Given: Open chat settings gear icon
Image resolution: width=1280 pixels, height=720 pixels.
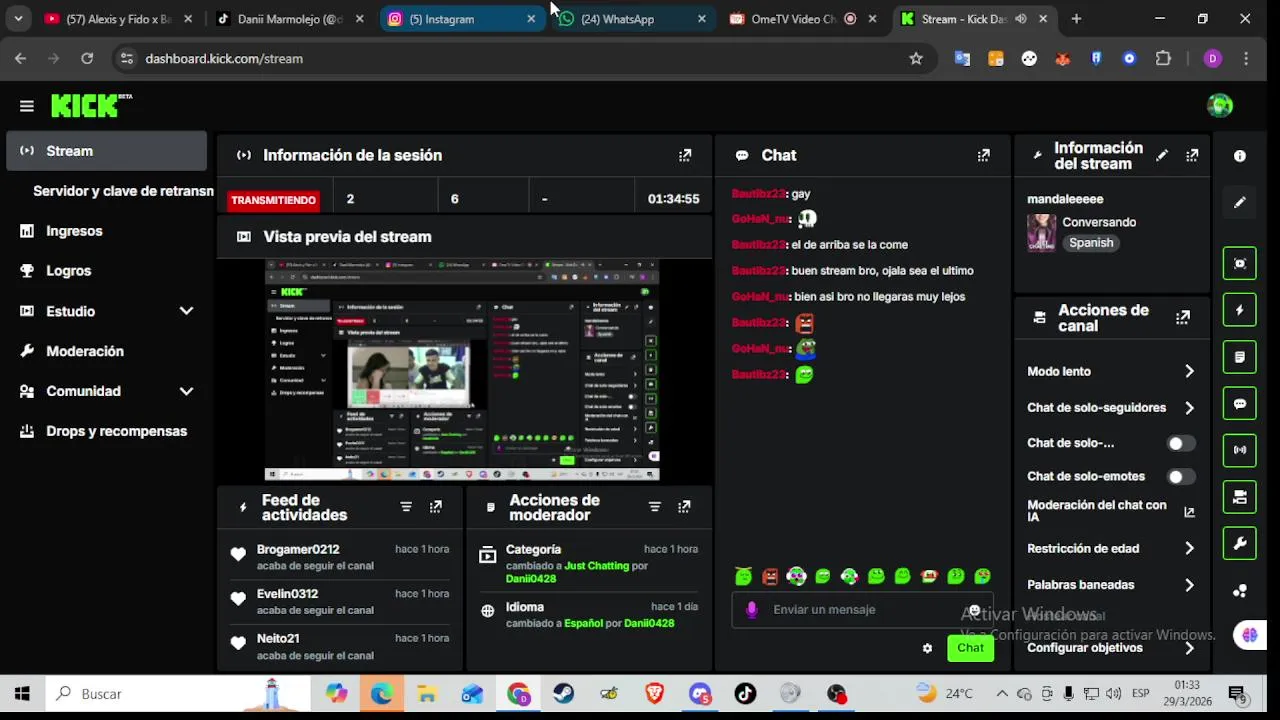Looking at the screenshot, I should point(927,648).
